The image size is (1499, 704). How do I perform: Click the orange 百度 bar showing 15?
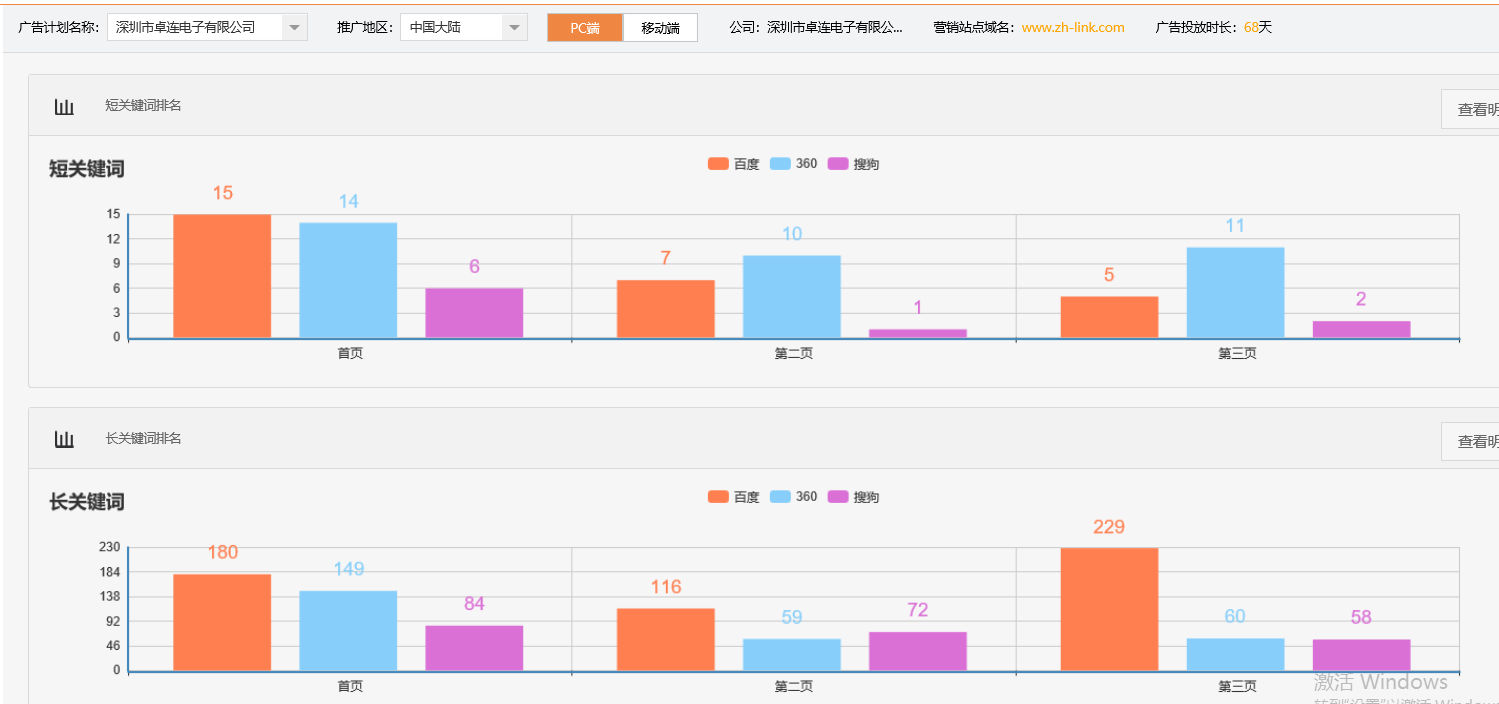[x=222, y=276]
